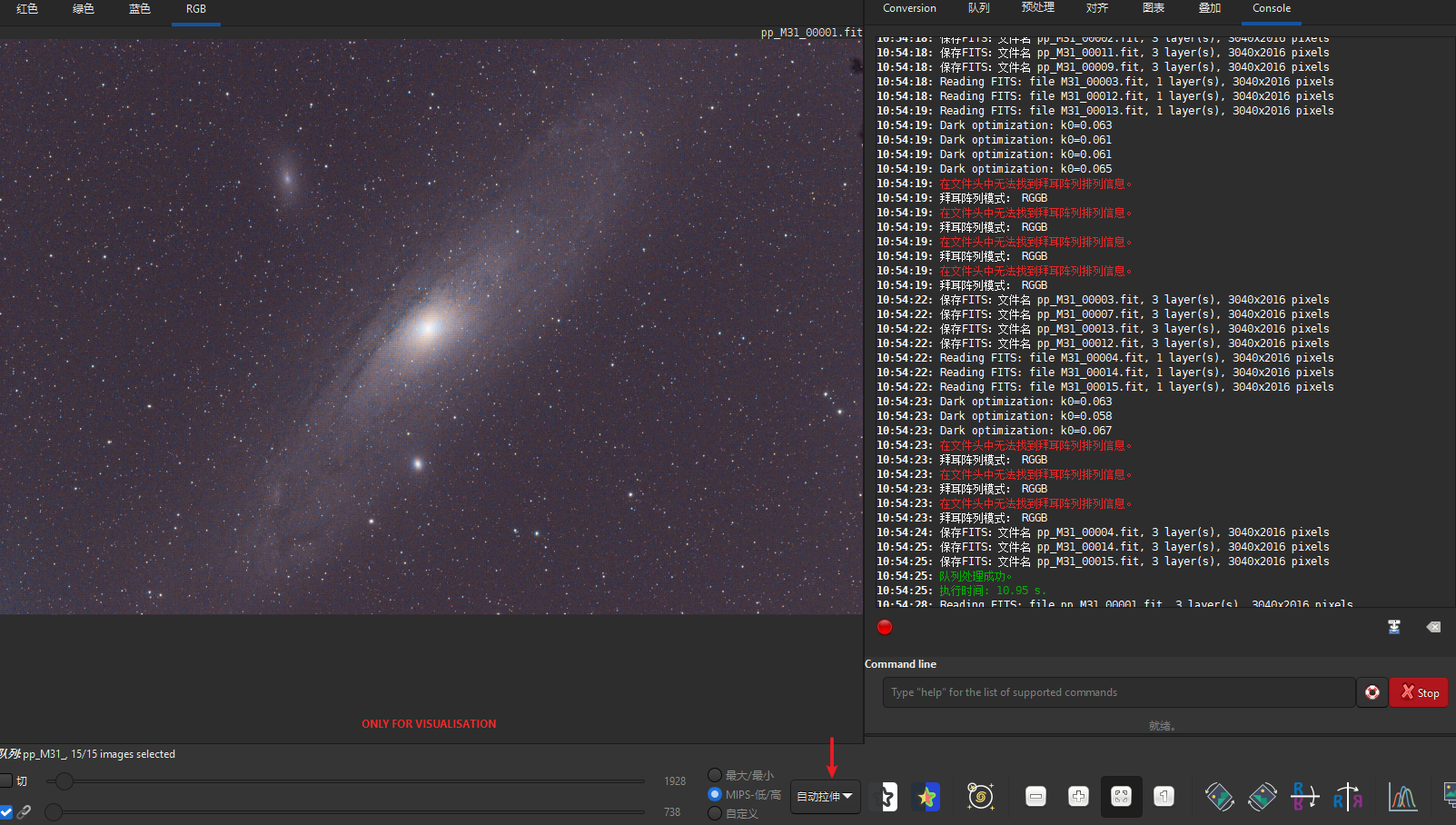Click the 1928 slider value
The width and height of the screenshot is (1456, 825).
(x=675, y=781)
